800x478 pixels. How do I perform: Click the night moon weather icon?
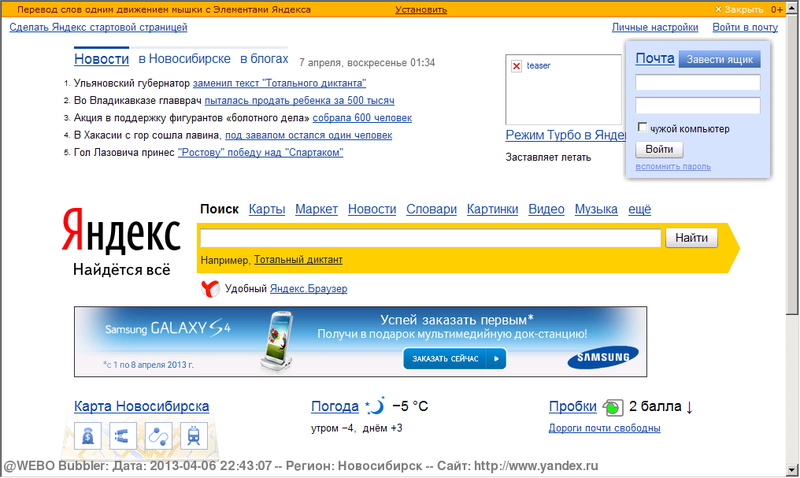(x=375, y=406)
